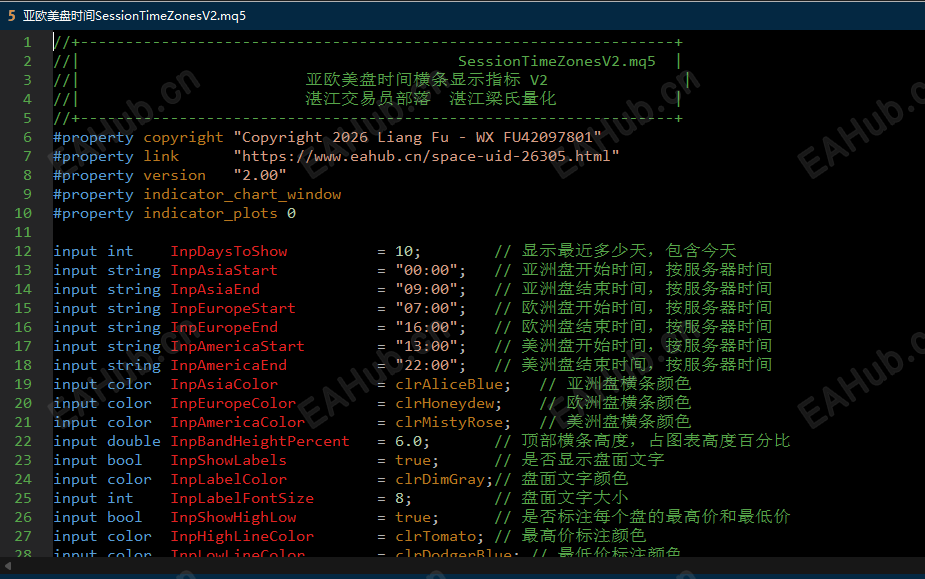Viewport: 925px width, 579px height.
Task: Click the InpShowLabels variable name
Action: (229, 460)
